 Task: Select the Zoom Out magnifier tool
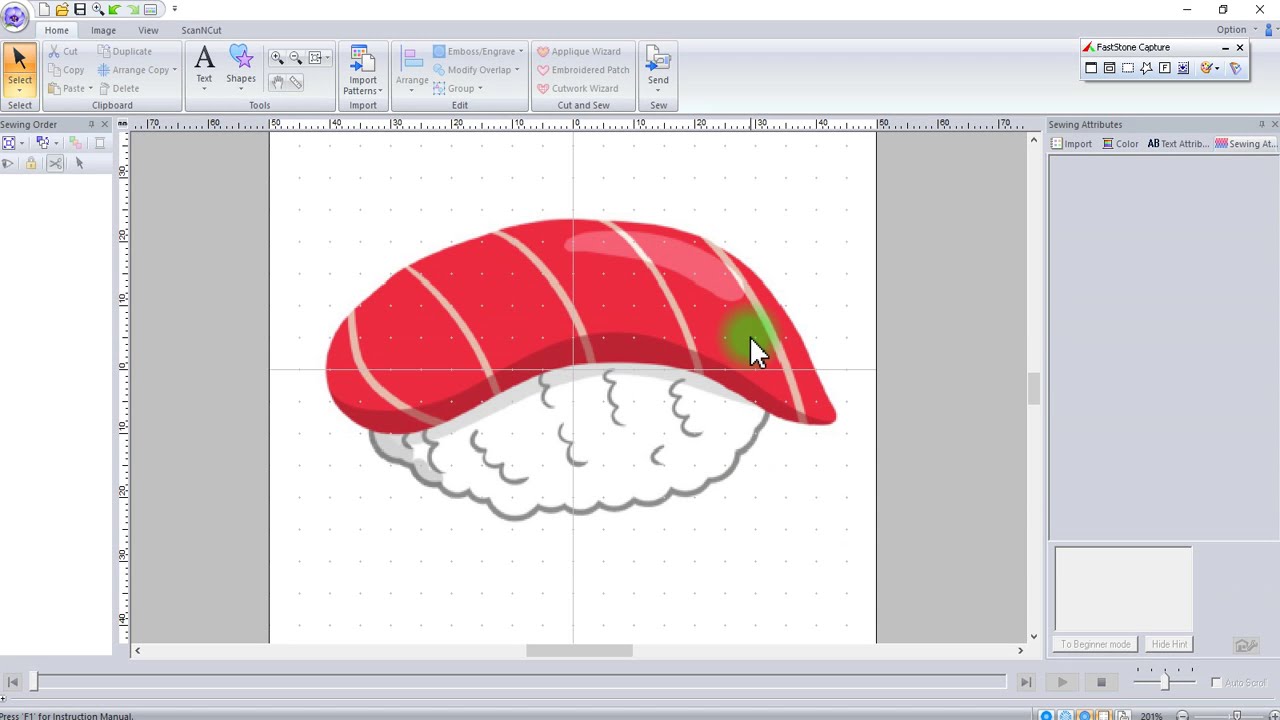click(x=296, y=58)
